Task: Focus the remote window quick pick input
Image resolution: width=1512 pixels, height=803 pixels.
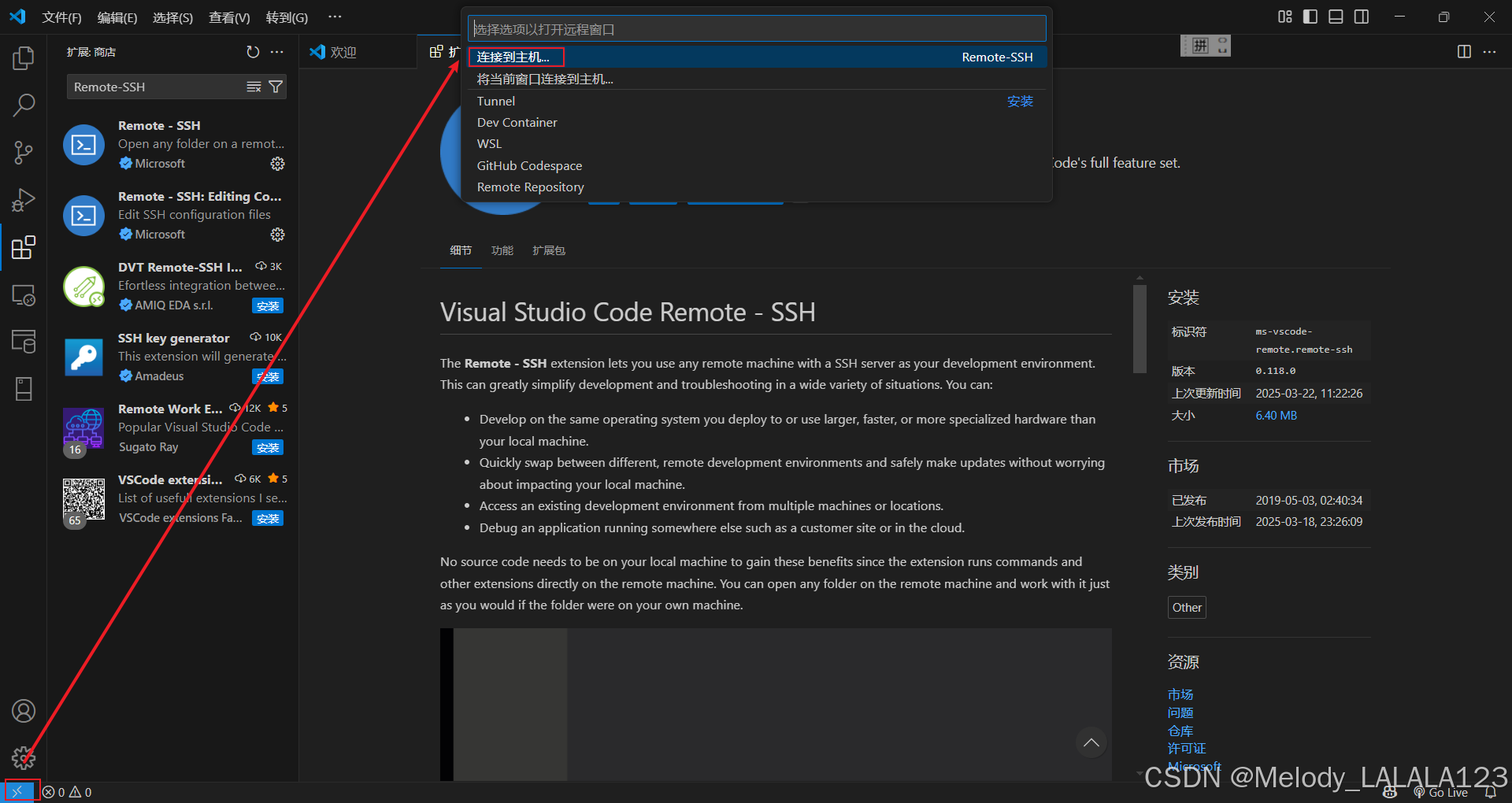Action: (757, 29)
